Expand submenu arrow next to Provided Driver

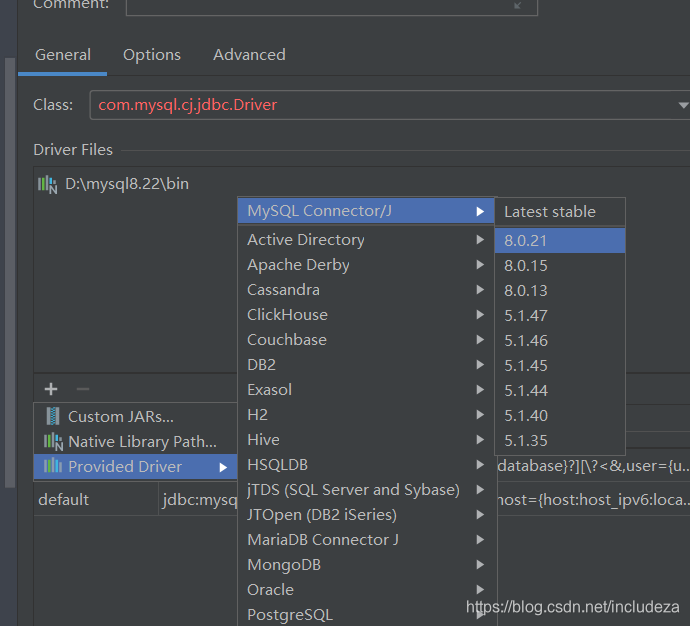pyautogui.click(x=224, y=467)
